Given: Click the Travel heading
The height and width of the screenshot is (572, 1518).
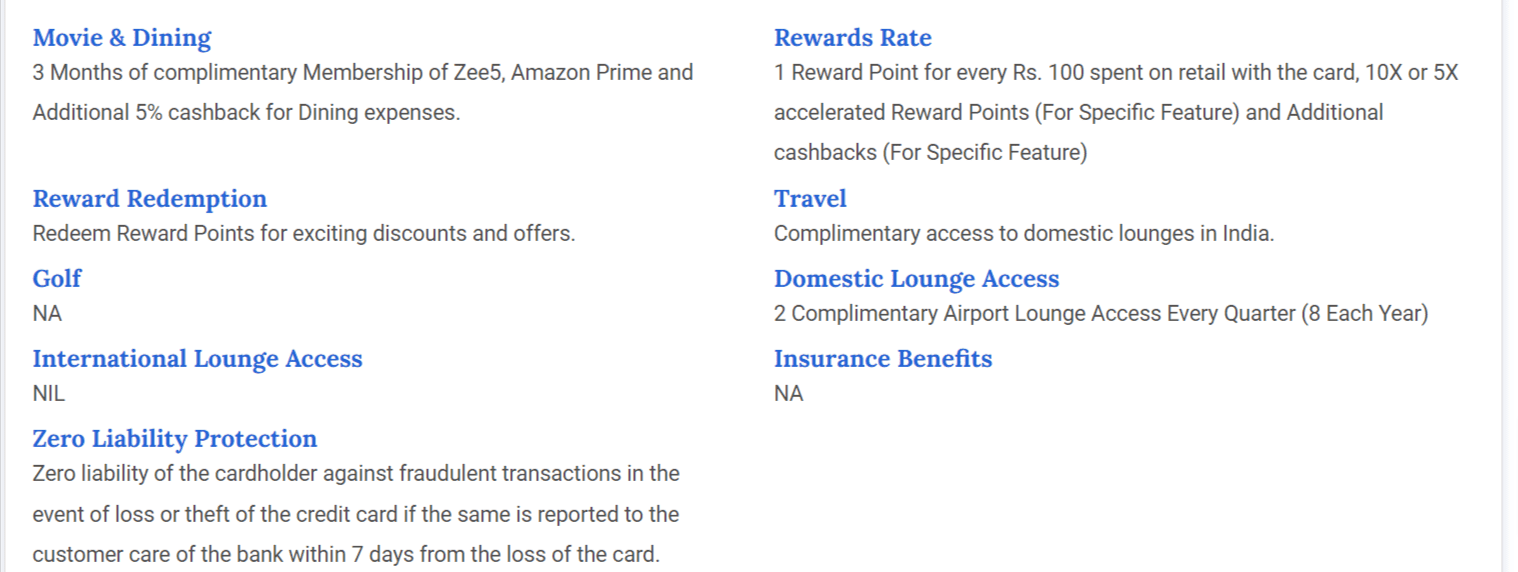Looking at the screenshot, I should point(810,198).
